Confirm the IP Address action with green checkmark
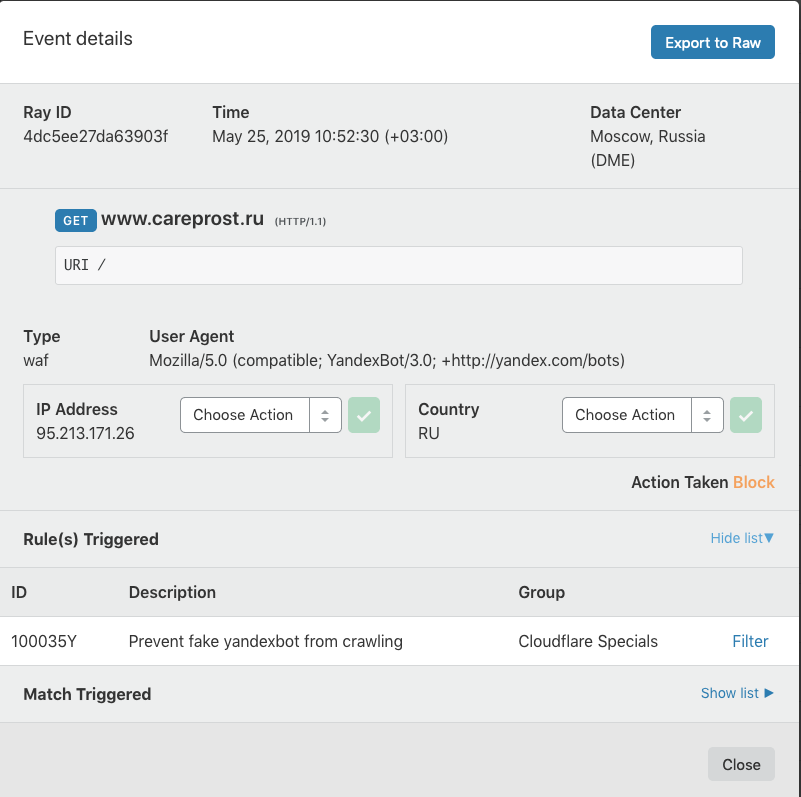This screenshot has width=801, height=797. (364, 415)
